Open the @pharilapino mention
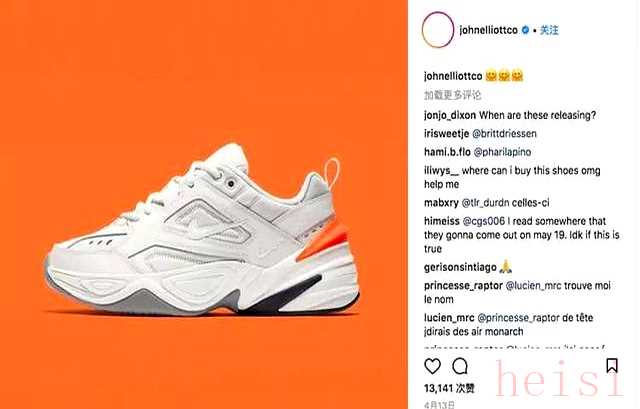 [x=502, y=152]
